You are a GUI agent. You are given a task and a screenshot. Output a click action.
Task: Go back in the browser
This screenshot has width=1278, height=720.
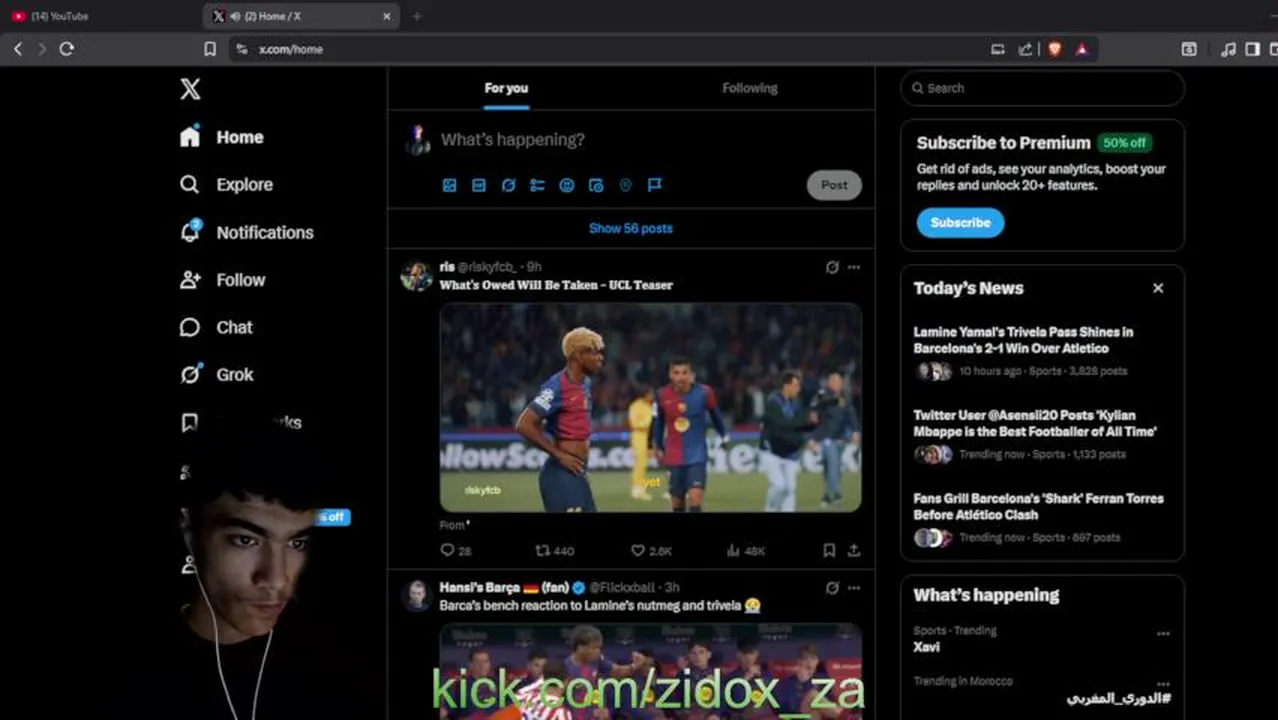point(18,48)
